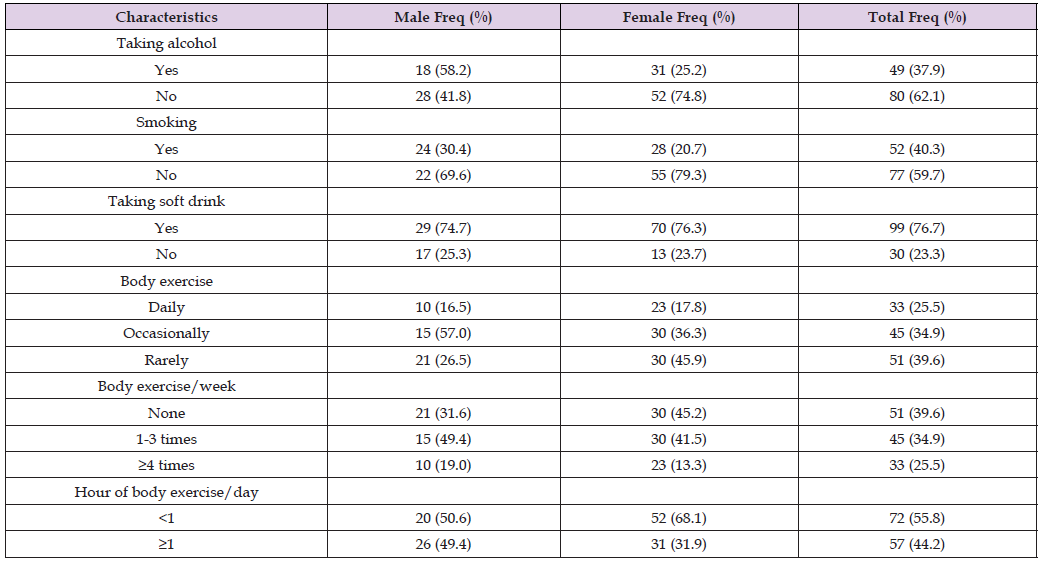The image size is (1041, 564).
Task: Select the Occasionally row label
Action: pyautogui.click(x=166, y=333)
